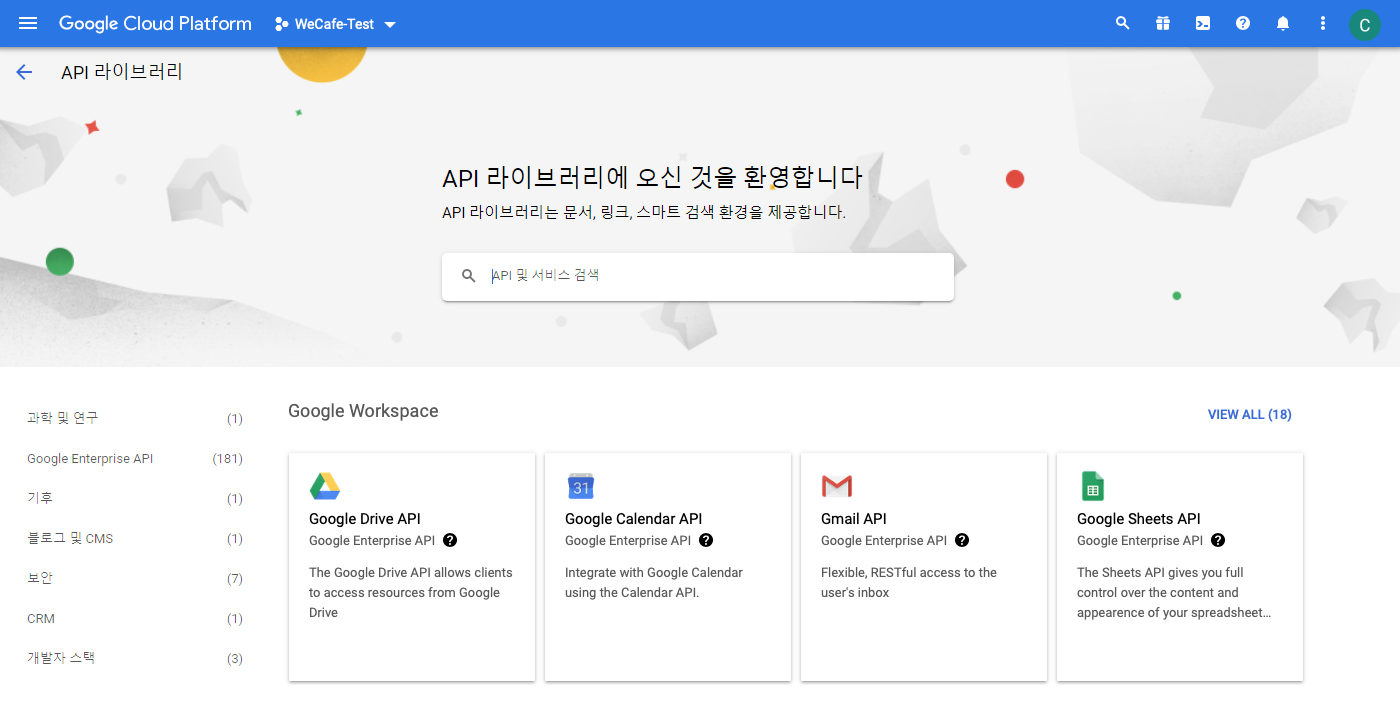Go back using the back arrow
This screenshot has height=709, width=1400.
(x=24, y=72)
